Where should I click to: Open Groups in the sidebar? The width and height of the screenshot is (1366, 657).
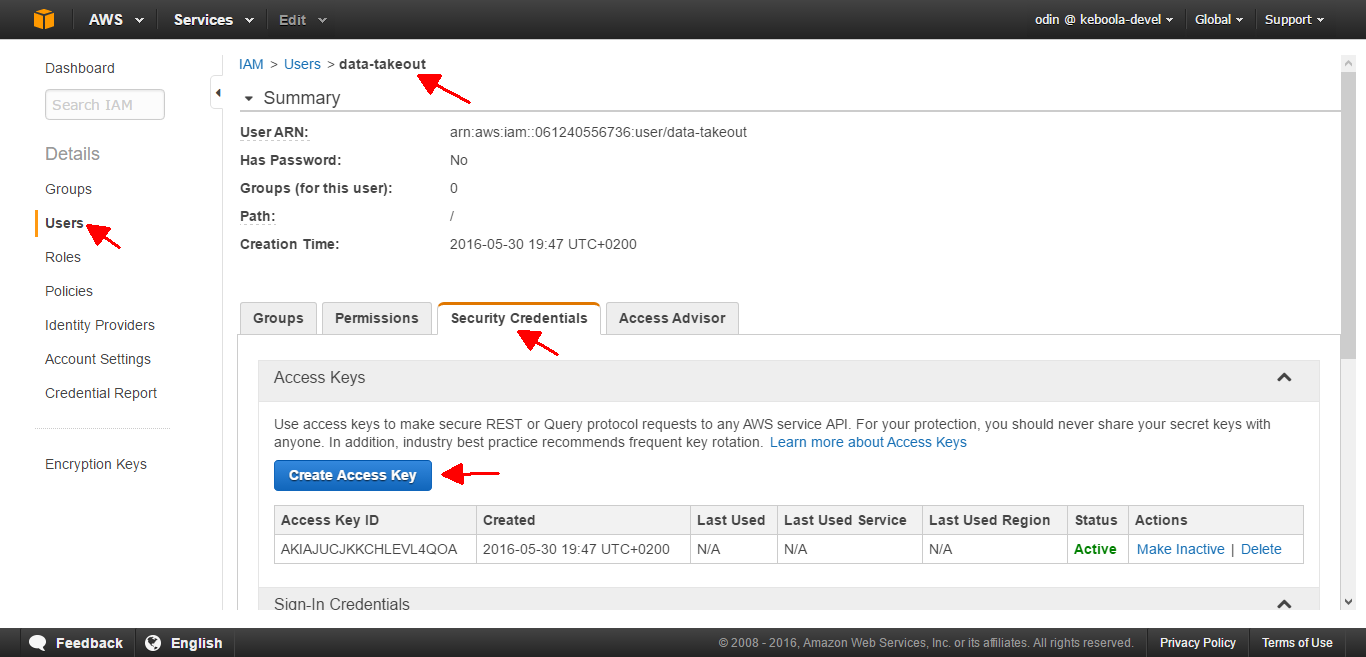pyautogui.click(x=68, y=189)
